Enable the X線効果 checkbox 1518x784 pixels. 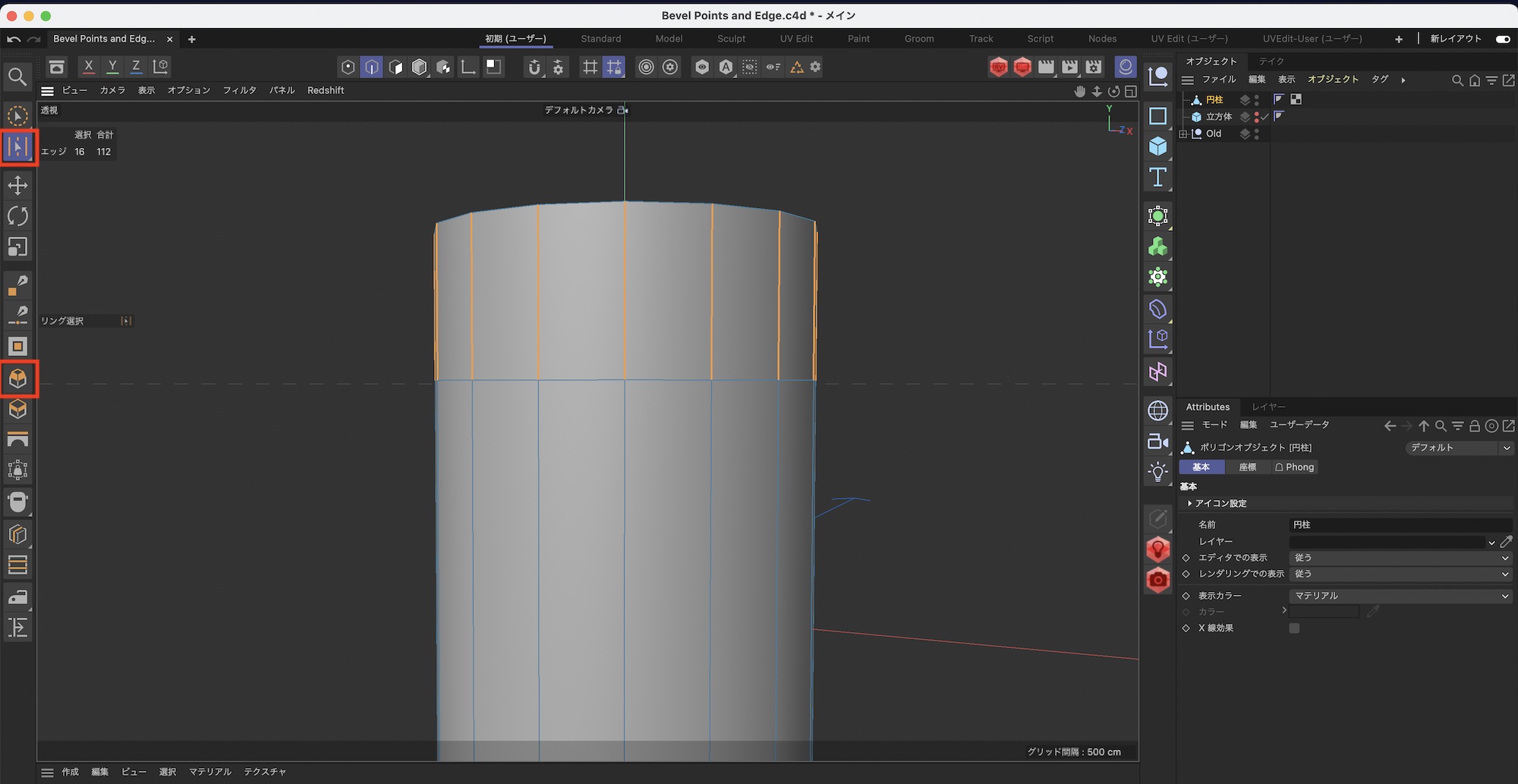pyautogui.click(x=1294, y=628)
